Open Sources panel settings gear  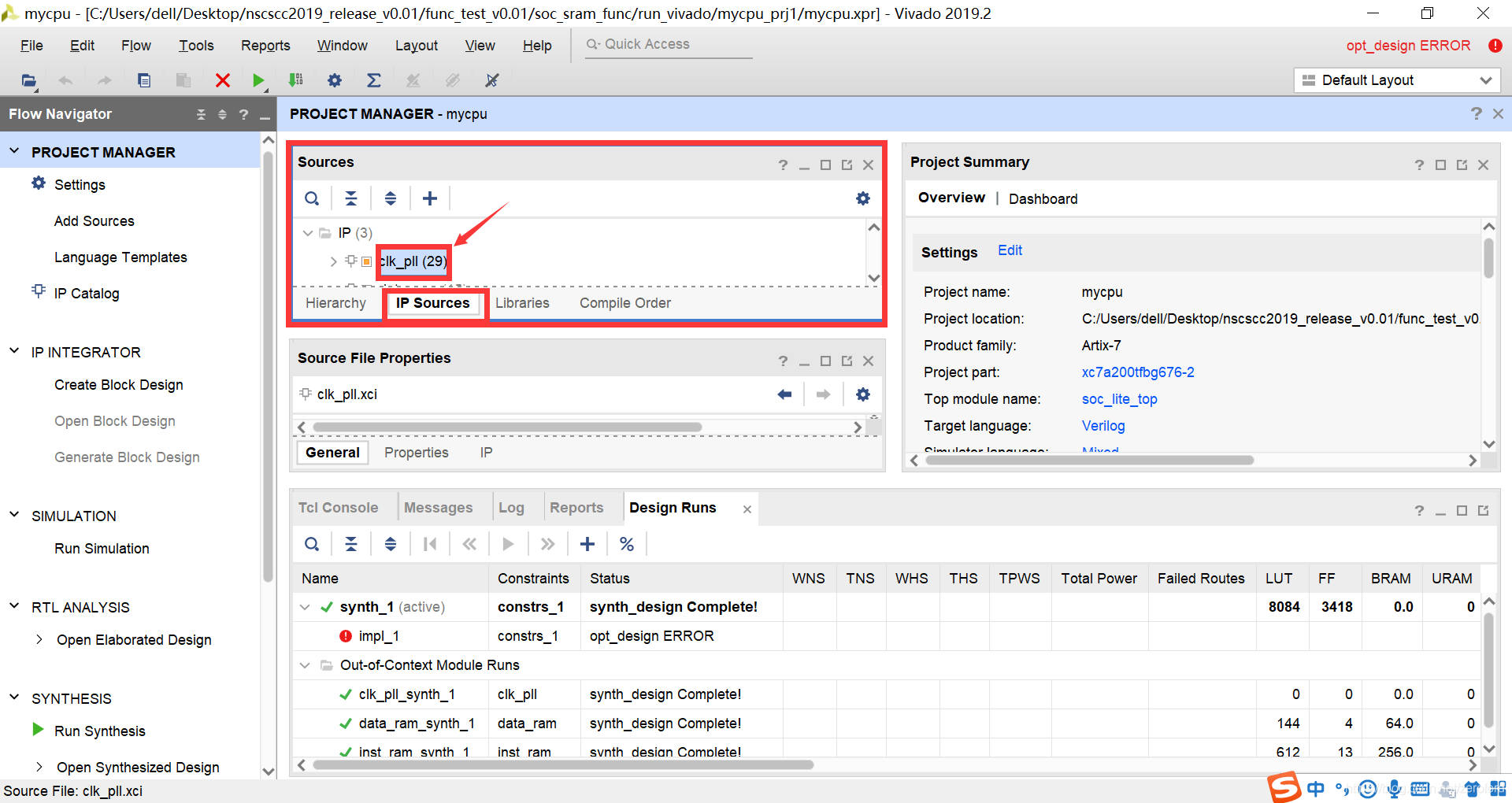click(863, 198)
